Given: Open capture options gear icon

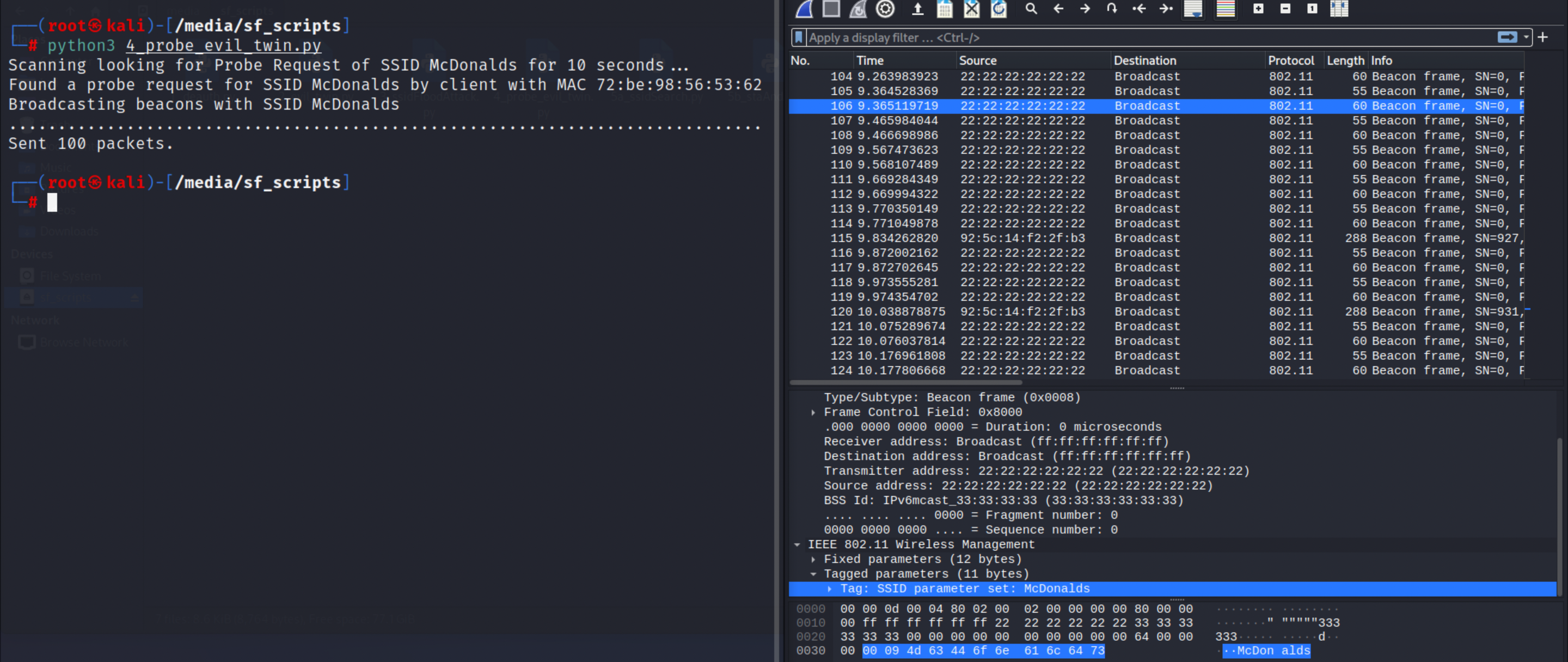Looking at the screenshot, I should tap(885, 9).
